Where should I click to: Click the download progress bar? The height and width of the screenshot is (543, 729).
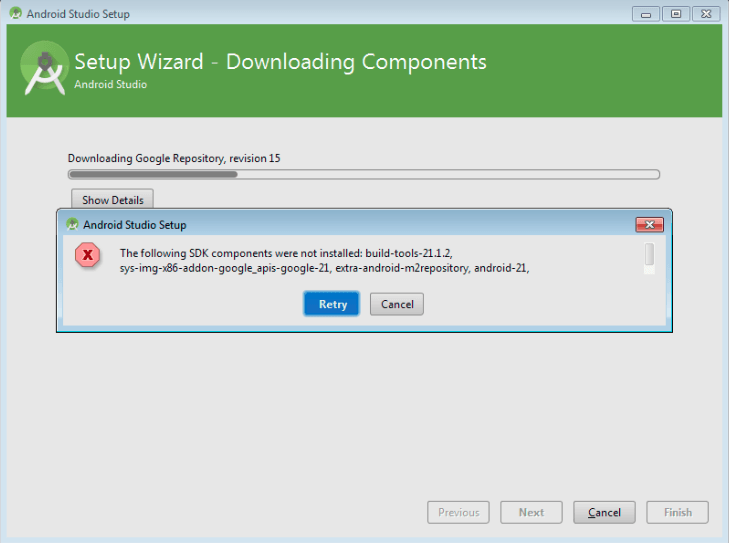[x=364, y=174]
